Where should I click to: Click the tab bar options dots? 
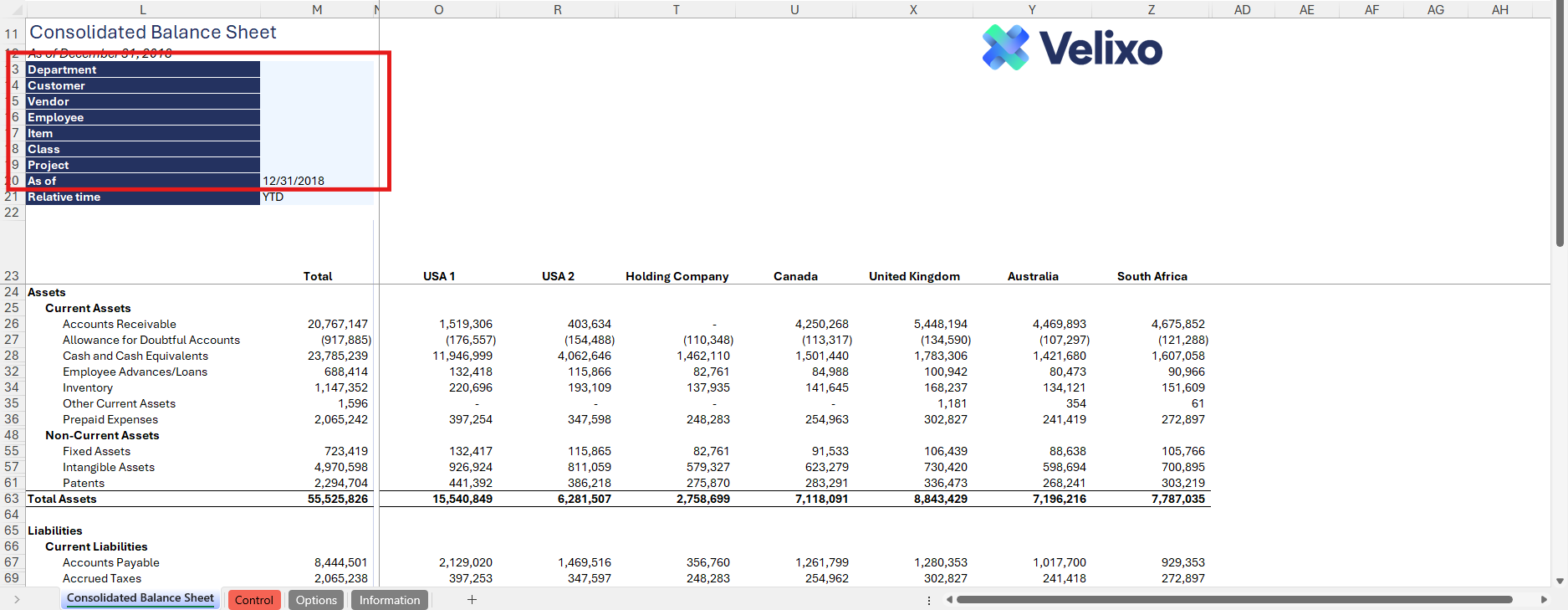coord(929,600)
